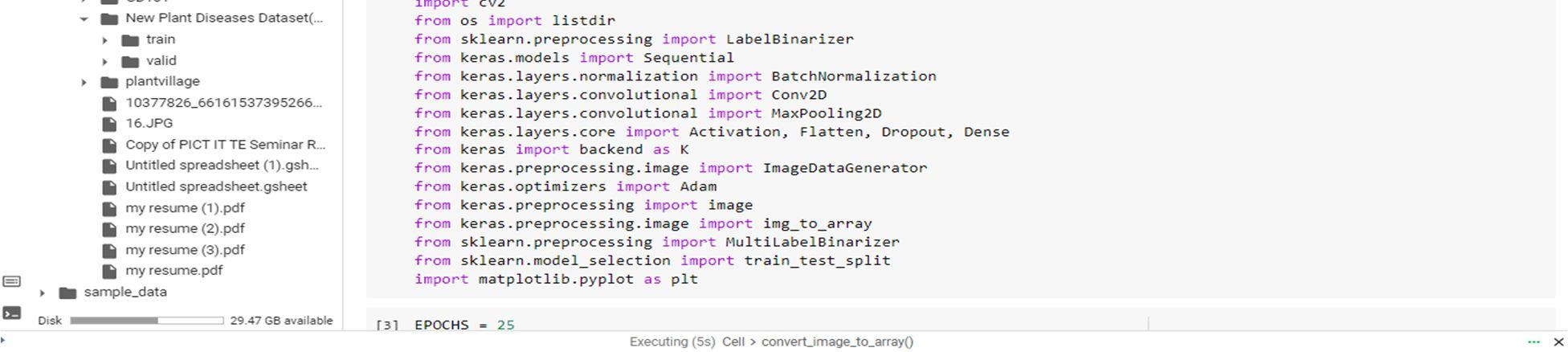The image size is (1568, 352).
Task: Click the convert_image_to_array() executing link
Action: [837, 342]
